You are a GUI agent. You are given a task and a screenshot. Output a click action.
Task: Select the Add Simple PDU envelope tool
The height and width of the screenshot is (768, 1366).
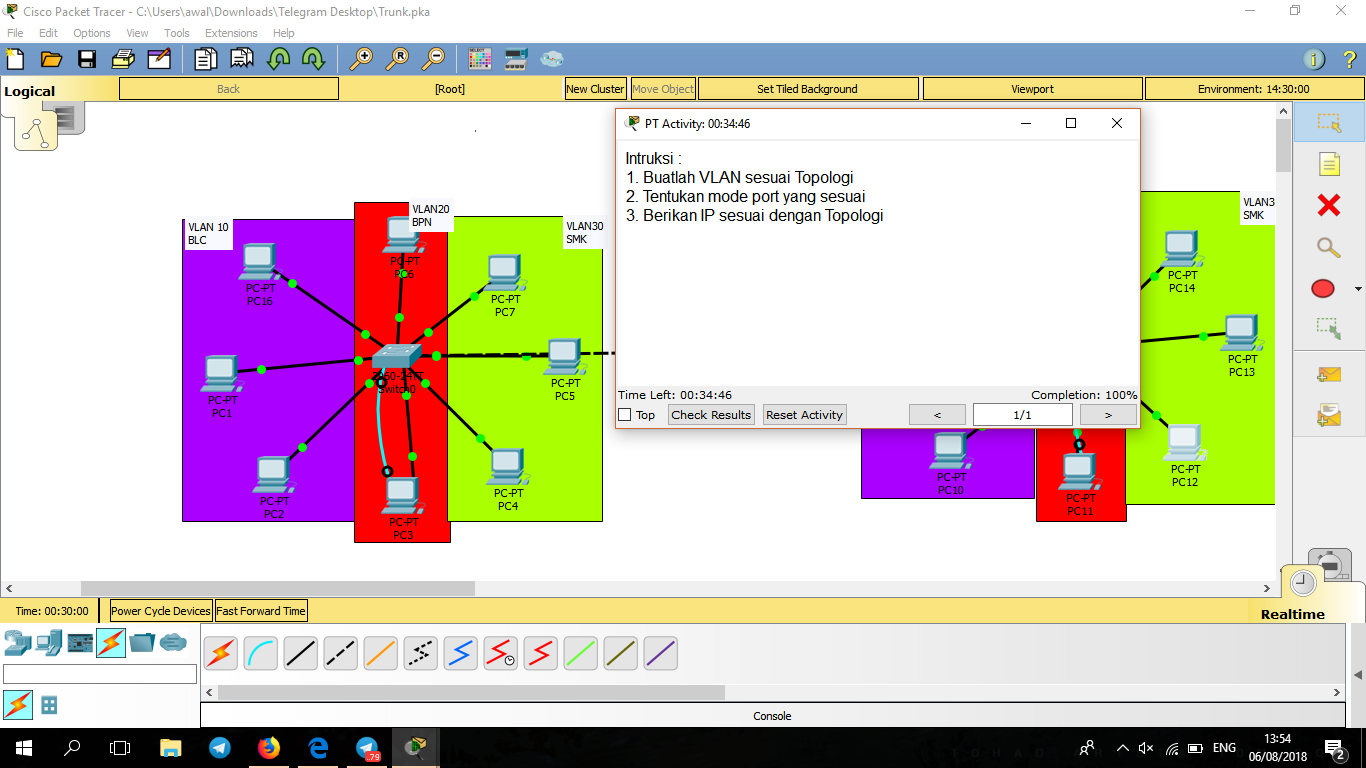[1328, 375]
